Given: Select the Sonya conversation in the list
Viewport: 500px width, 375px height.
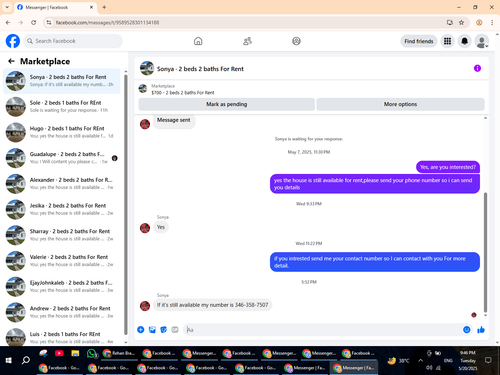Looking at the screenshot, I should point(62,81).
